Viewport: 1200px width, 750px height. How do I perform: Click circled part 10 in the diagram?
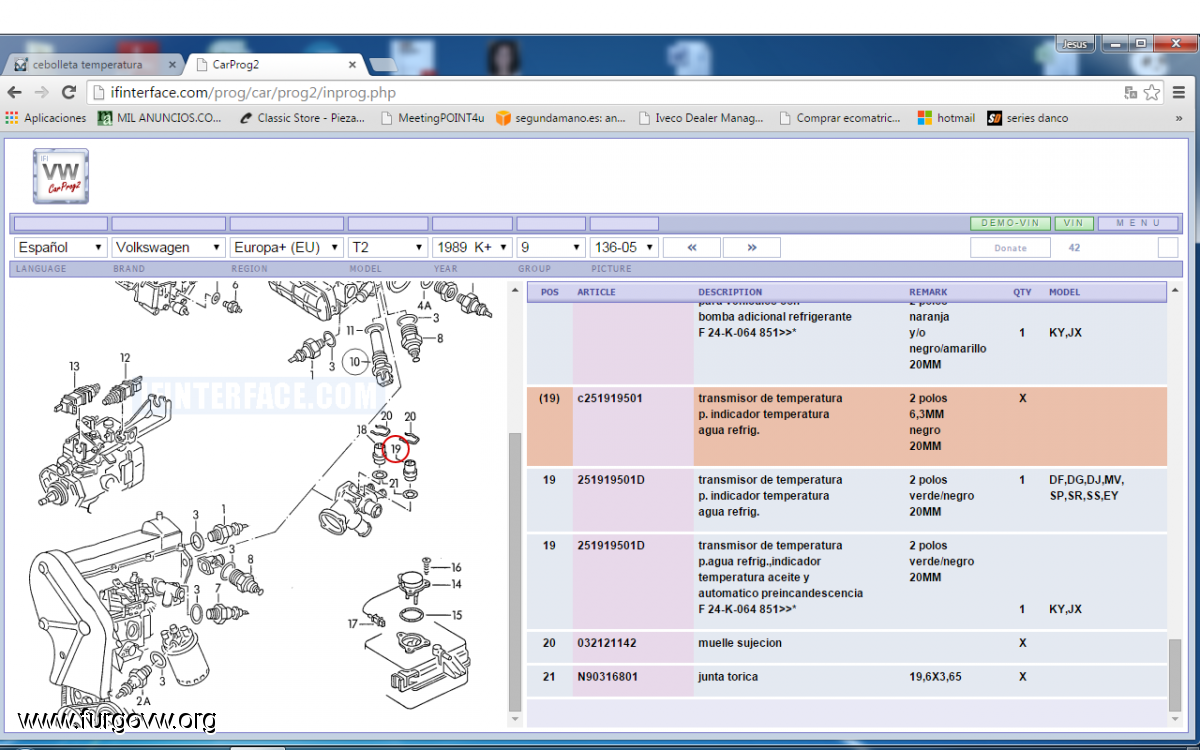click(355, 361)
